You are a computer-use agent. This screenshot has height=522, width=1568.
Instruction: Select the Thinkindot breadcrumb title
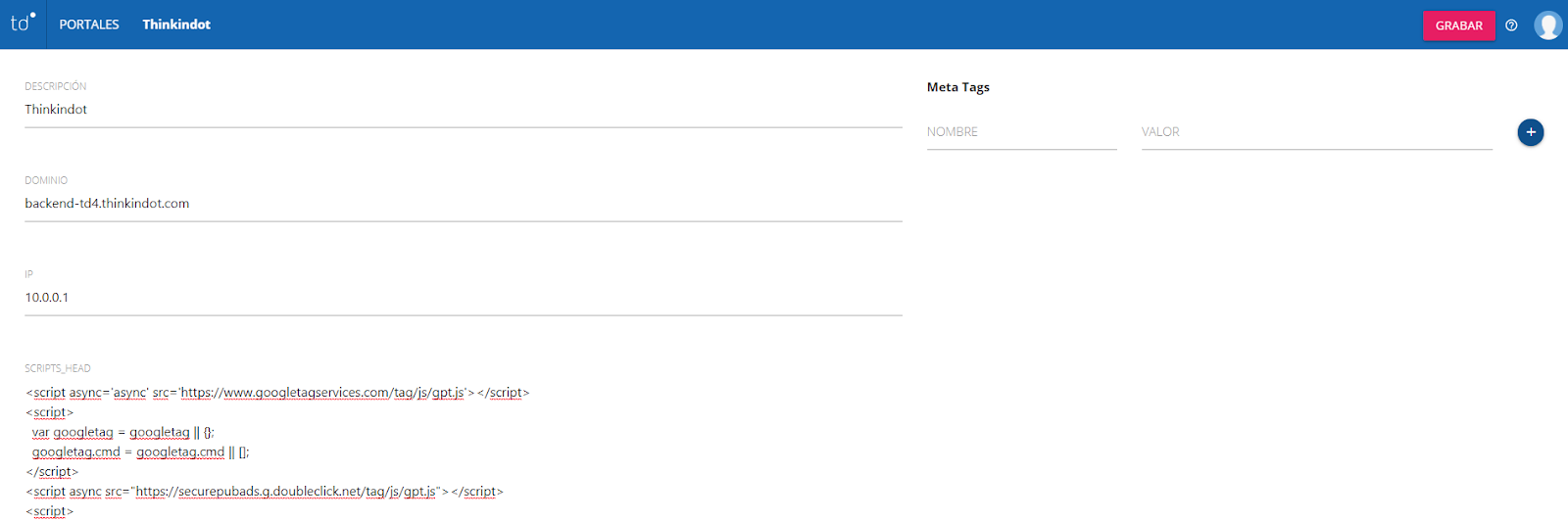click(x=176, y=24)
